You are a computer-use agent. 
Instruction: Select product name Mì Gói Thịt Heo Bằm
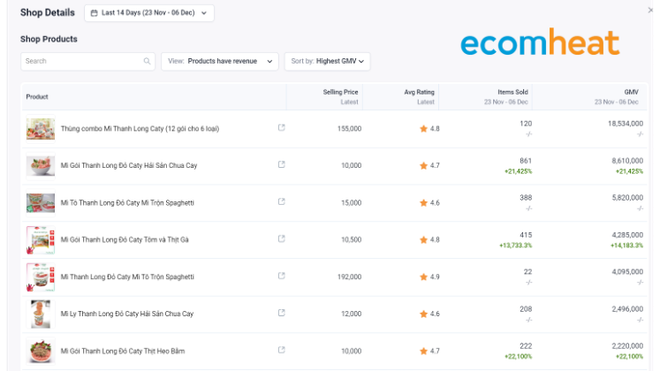(122, 351)
